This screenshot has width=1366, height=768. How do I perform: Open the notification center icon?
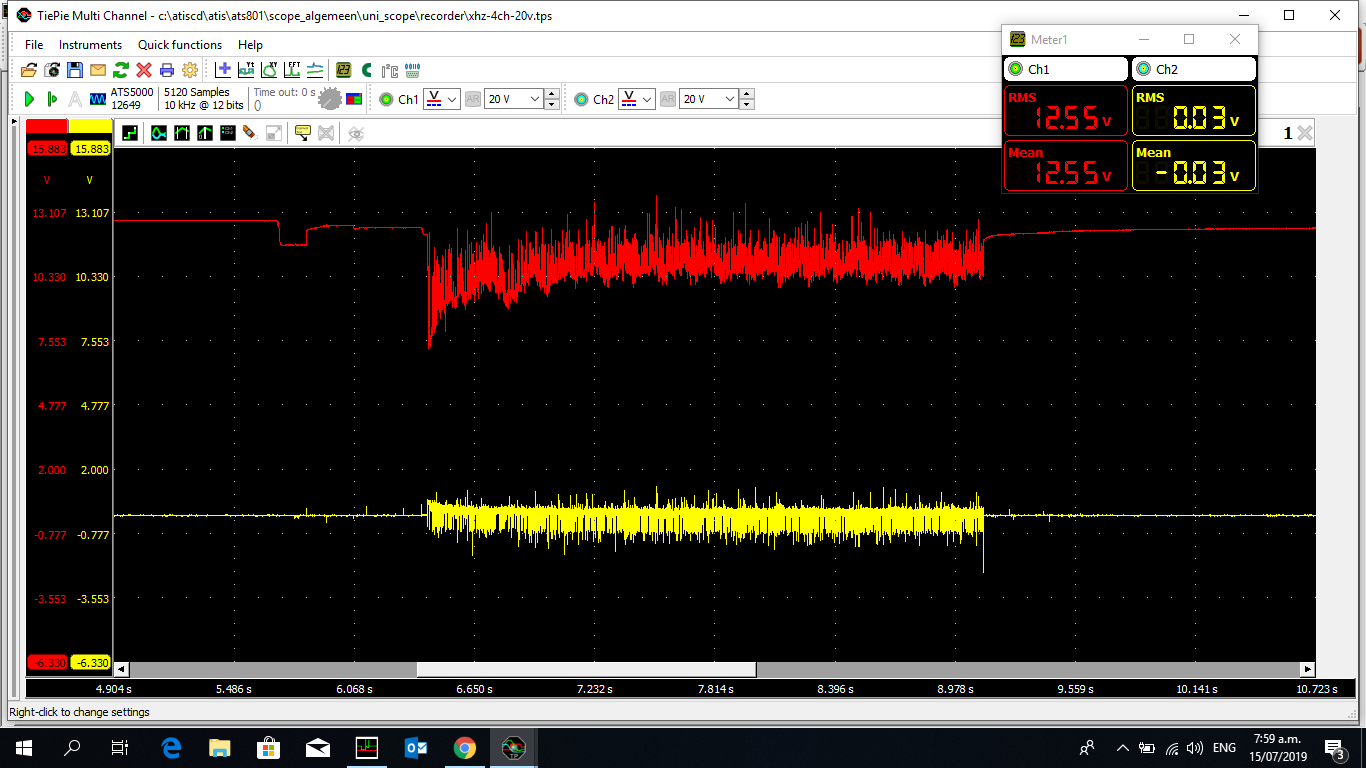pos(1334,748)
